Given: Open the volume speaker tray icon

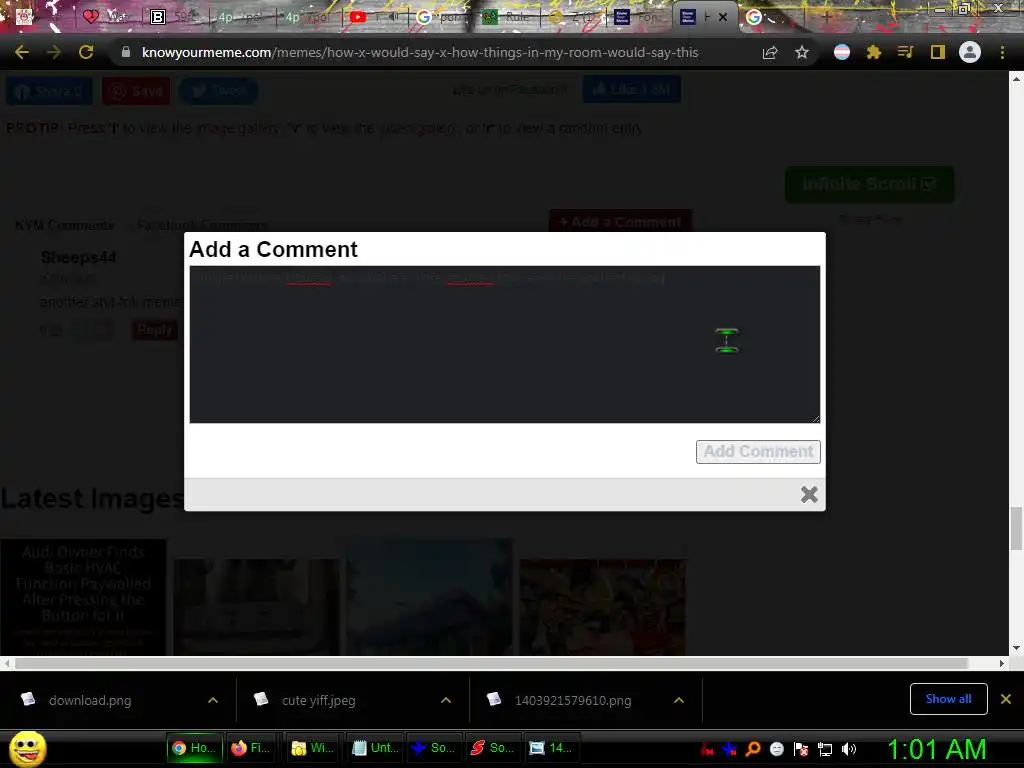Looking at the screenshot, I should click(849, 749).
